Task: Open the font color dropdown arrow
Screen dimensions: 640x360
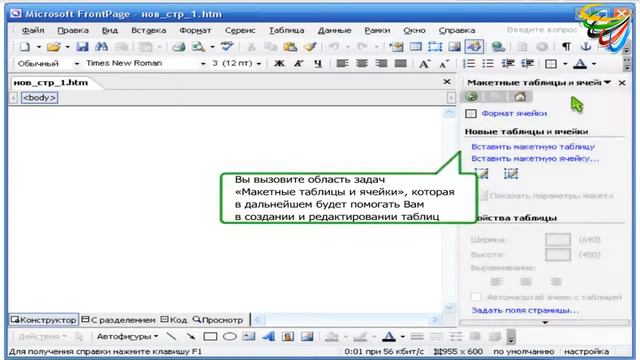Action: click(594, 64)
